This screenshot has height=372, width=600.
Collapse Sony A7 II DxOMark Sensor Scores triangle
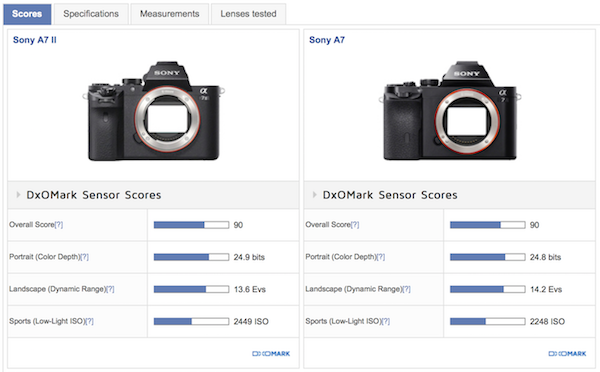[x=18, y=195]
